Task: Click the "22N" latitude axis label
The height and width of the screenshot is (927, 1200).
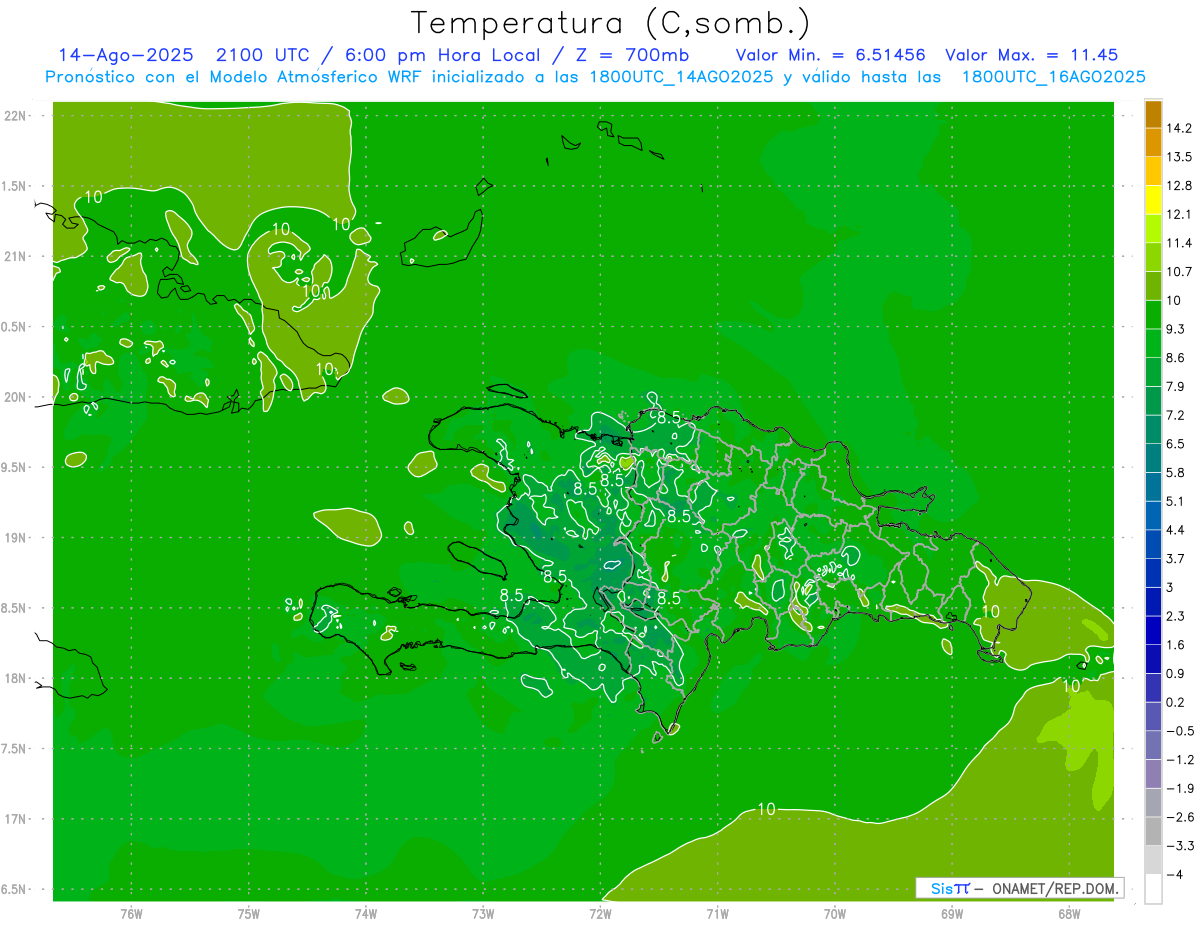Action: tap(14, 116)
